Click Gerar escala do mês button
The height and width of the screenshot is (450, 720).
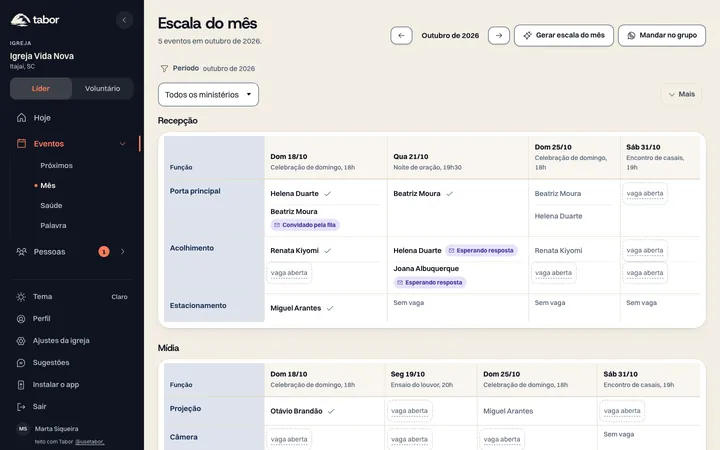pos(564,35)
